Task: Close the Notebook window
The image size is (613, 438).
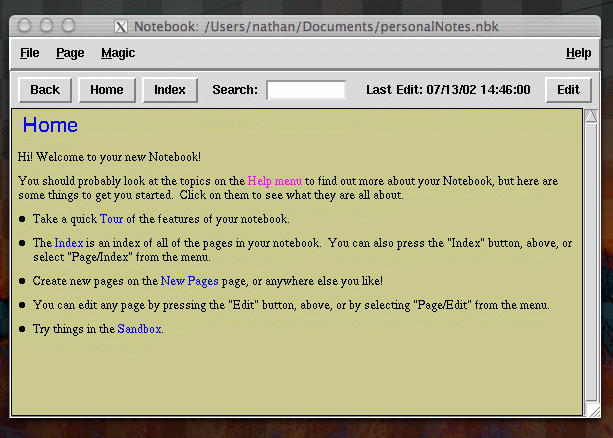Action: tap(27, 25)
